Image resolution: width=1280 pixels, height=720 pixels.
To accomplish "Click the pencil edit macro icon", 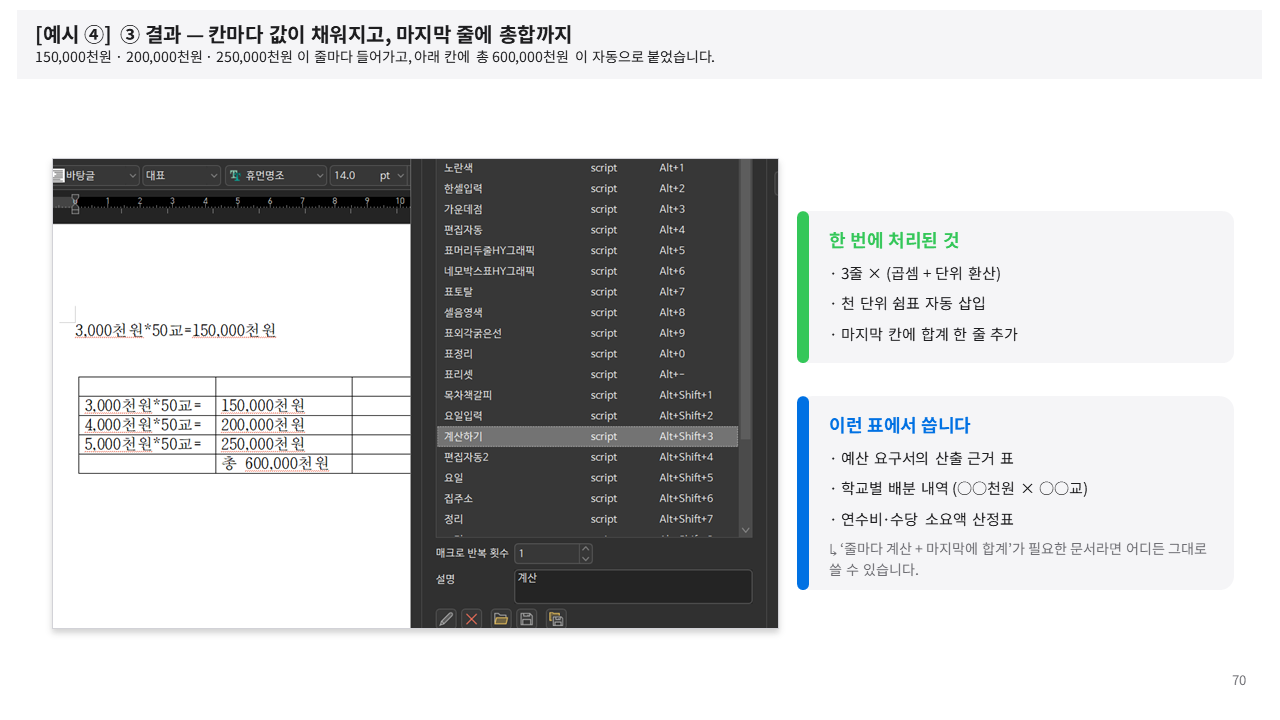I will click(446, 619).
